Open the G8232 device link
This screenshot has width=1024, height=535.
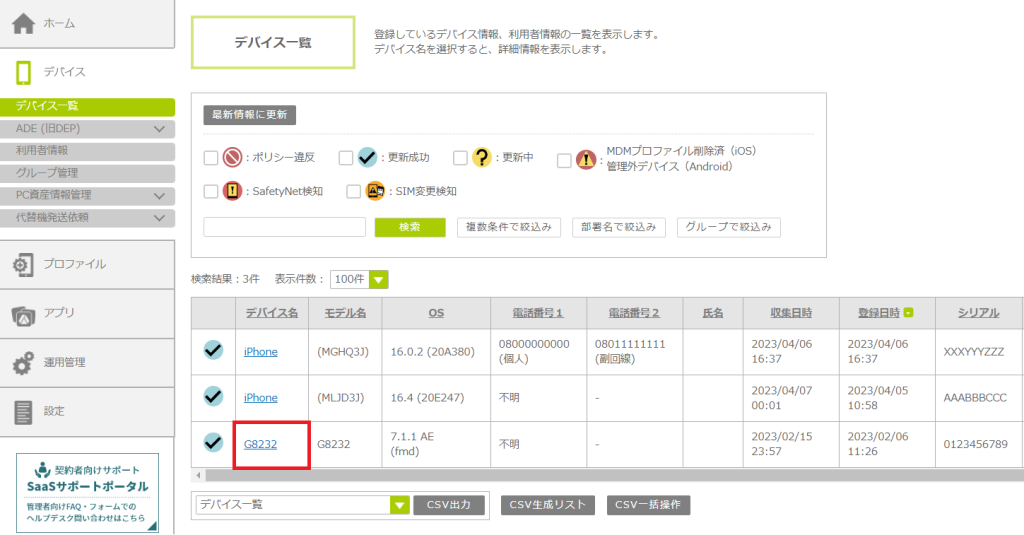tap(260, 442)
